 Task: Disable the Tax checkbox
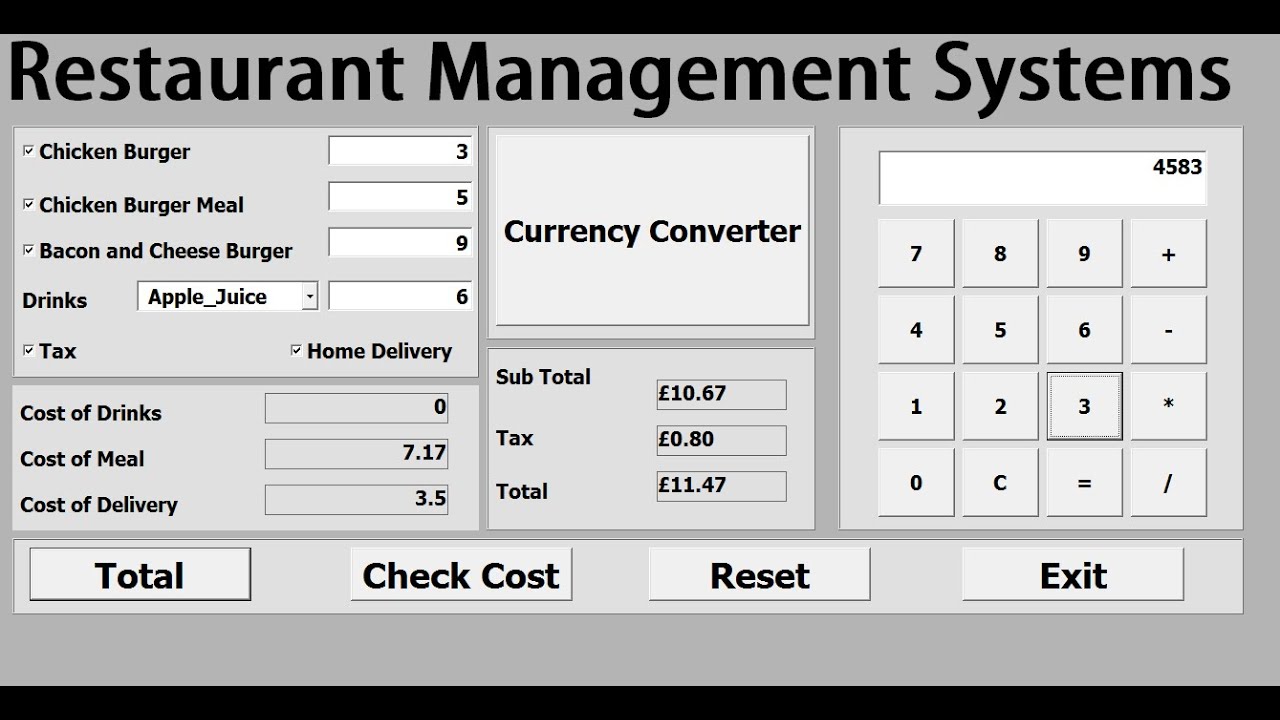tap(29, 350)
